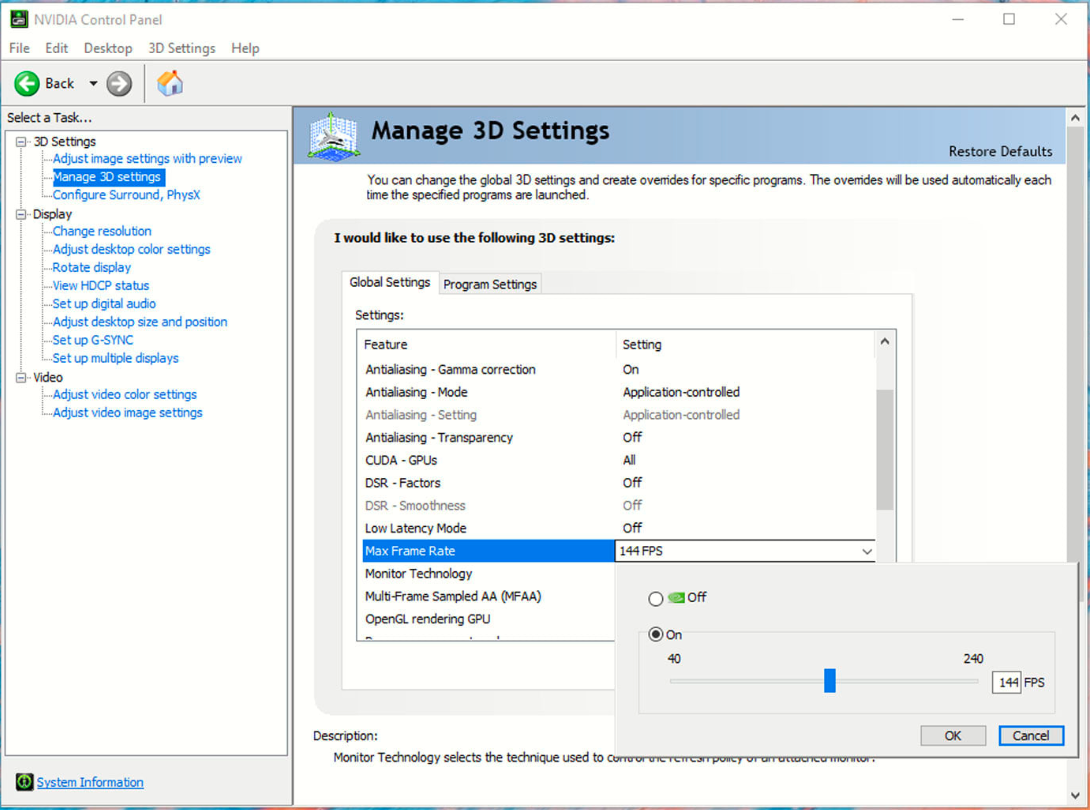Collapse the Display tree node

pos(21,215)
